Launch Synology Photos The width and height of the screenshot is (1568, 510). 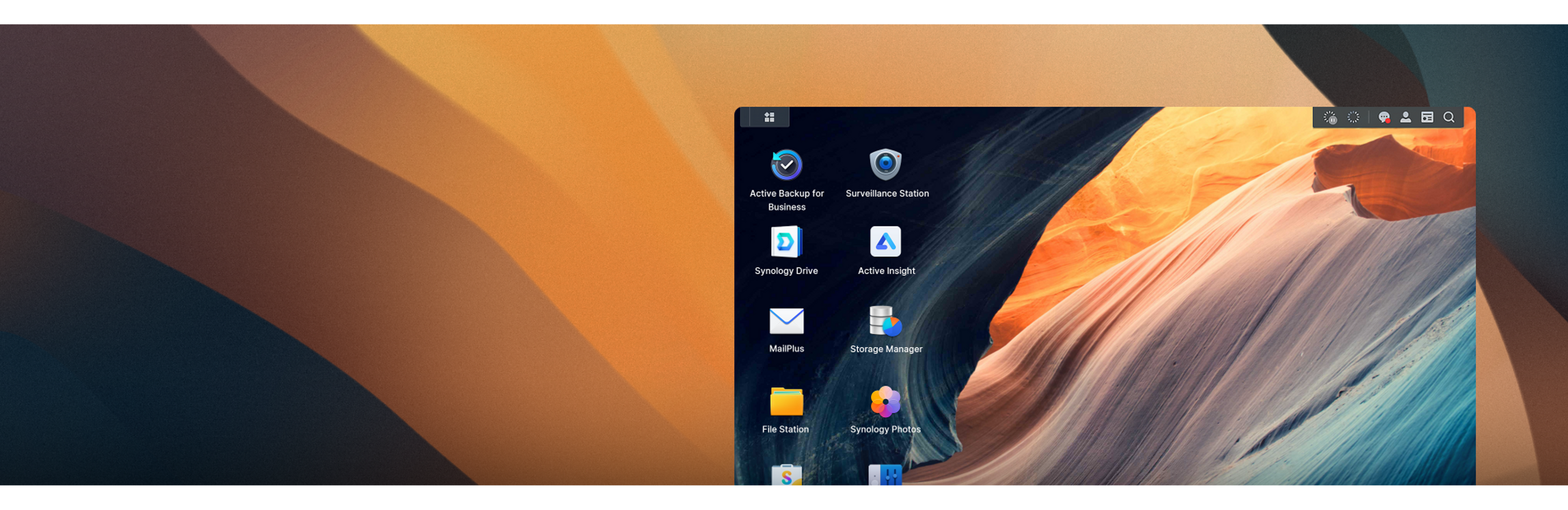coord(886,401)
